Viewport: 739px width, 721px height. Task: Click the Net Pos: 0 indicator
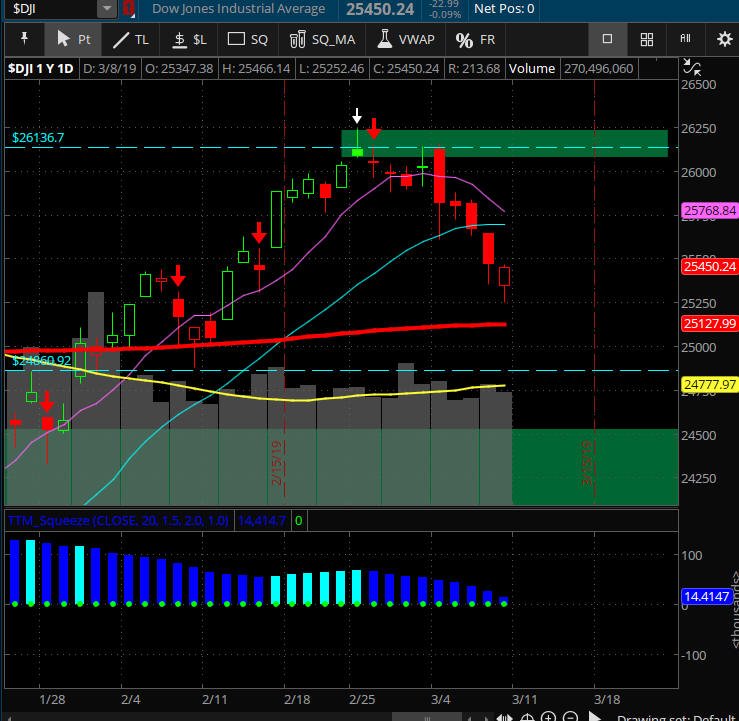click(x=504, y=8)
